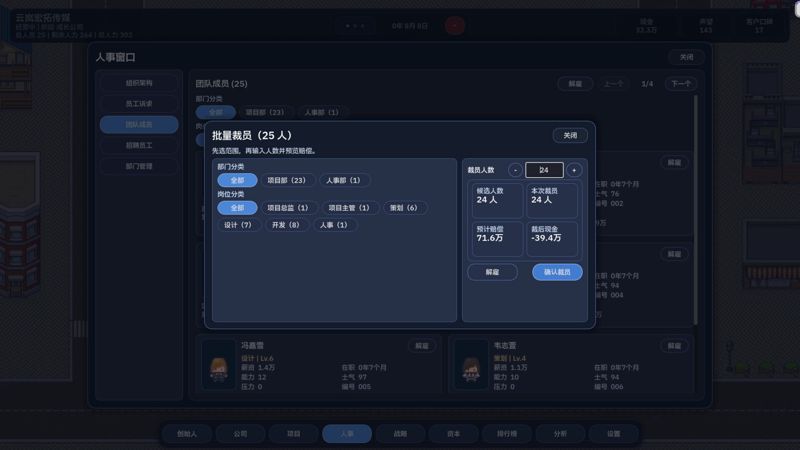Go to previous page with 上一个
800x450 pixels.
pos(613,84)
